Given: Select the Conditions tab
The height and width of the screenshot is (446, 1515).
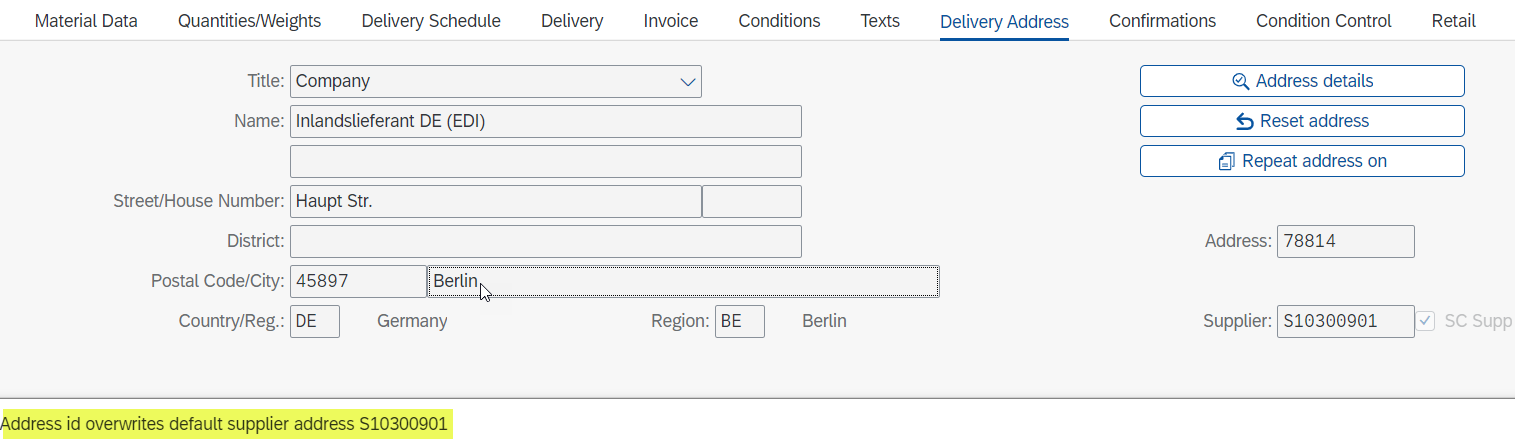Looking at the screenshot, I should point(779,21).
